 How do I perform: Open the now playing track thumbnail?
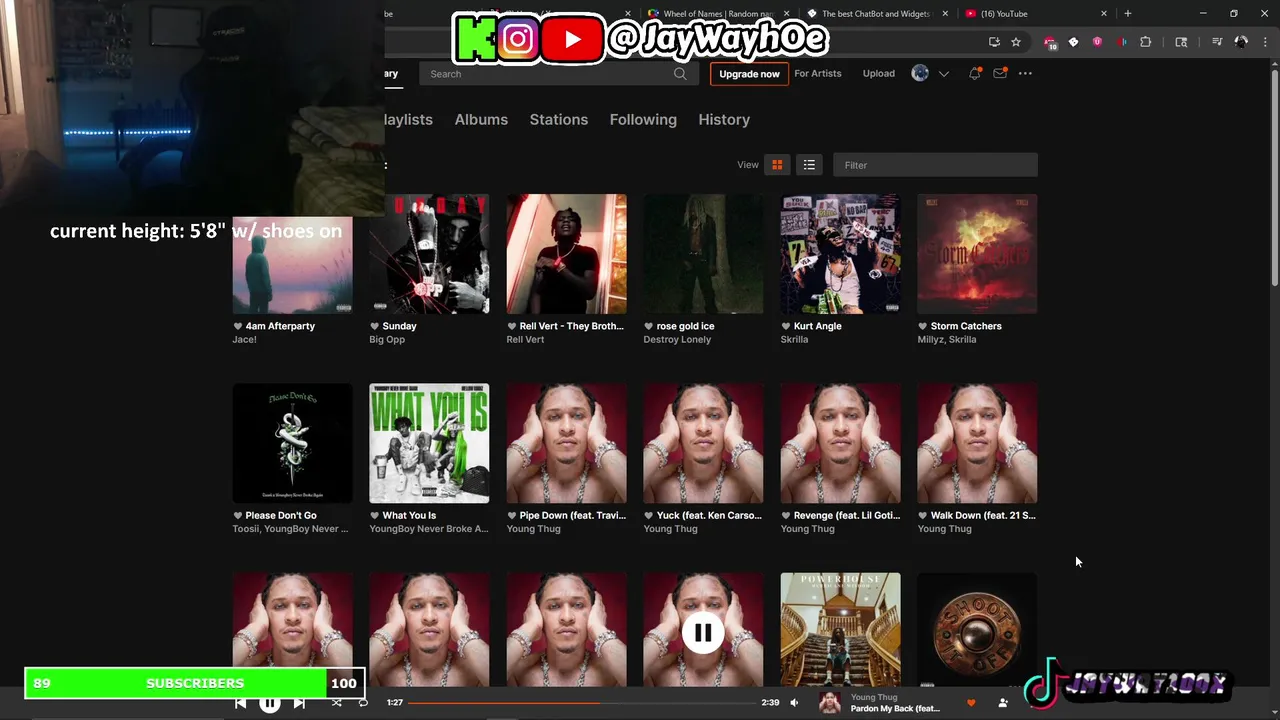829,703
